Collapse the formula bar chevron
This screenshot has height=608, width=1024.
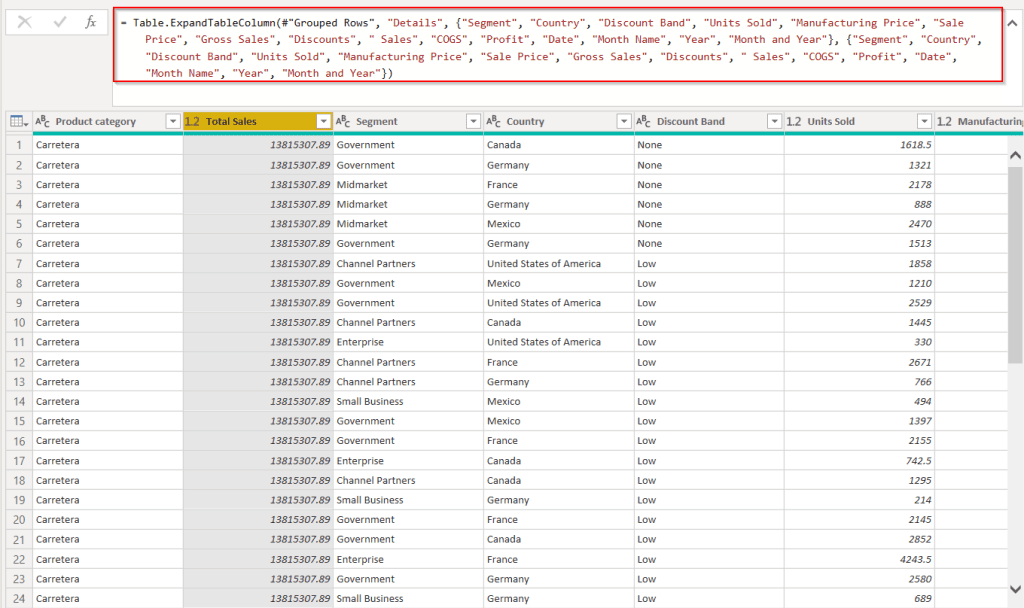coord(1012,23)
